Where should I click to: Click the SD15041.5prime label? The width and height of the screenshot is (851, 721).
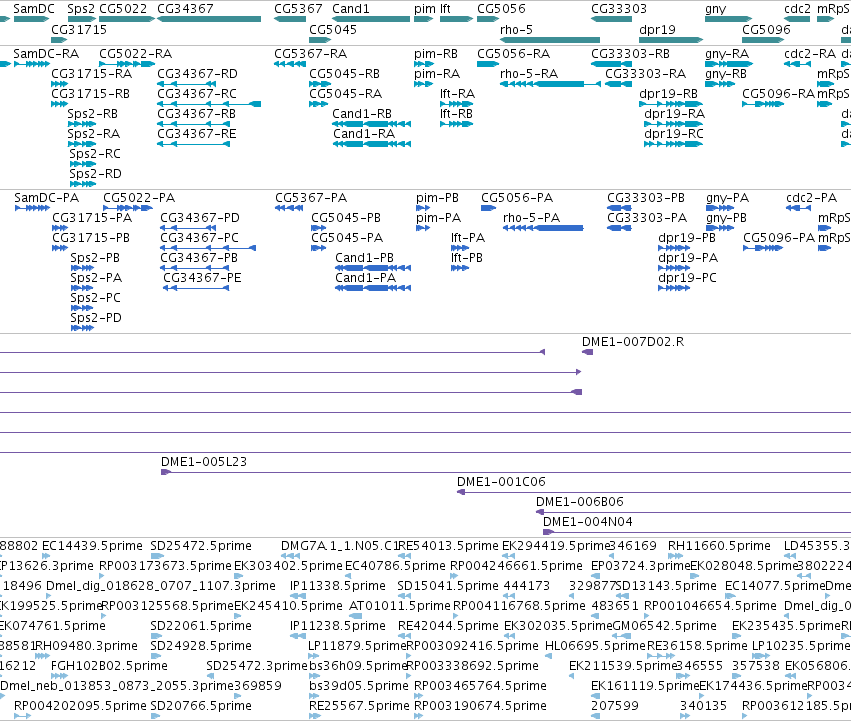tap(448, 586)
